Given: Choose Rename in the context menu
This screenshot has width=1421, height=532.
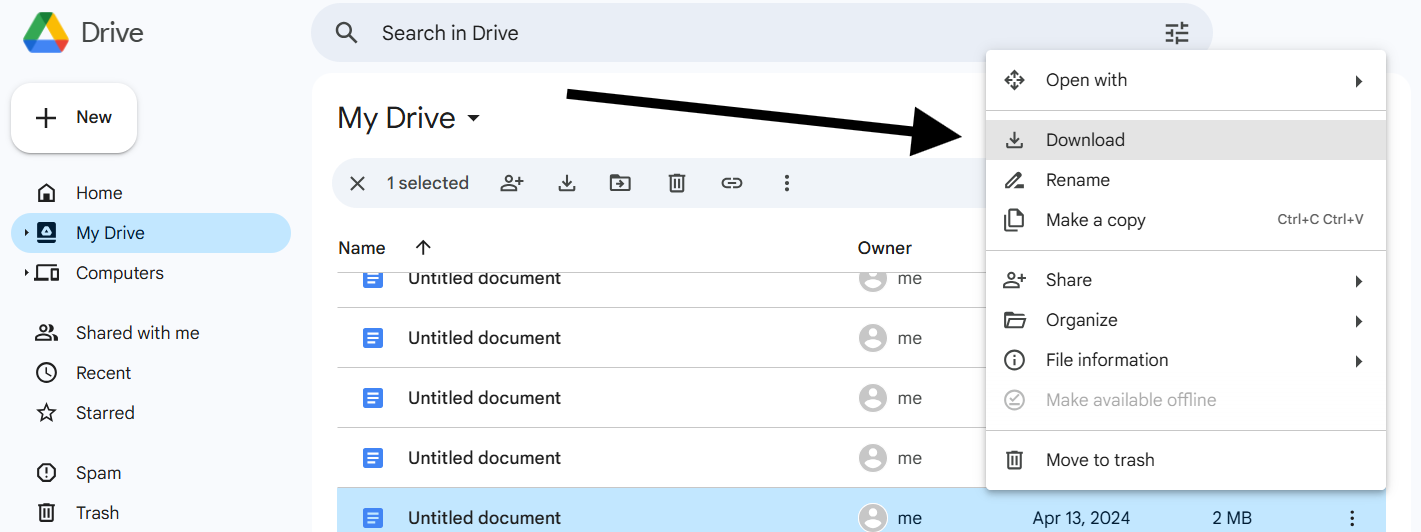Looking at the screenshot, I should 1077,180.
